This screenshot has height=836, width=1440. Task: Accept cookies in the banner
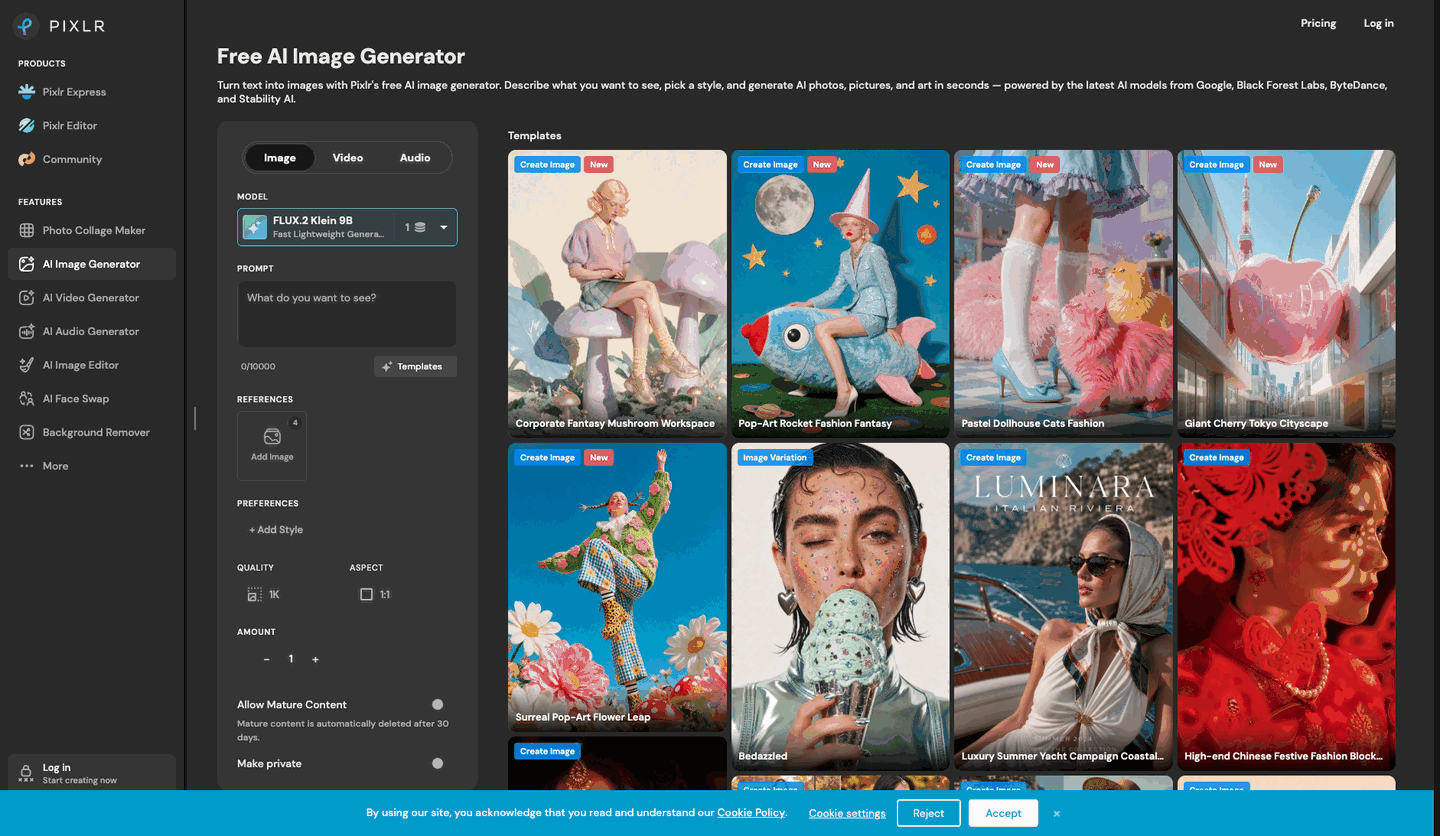(1003, 813)
